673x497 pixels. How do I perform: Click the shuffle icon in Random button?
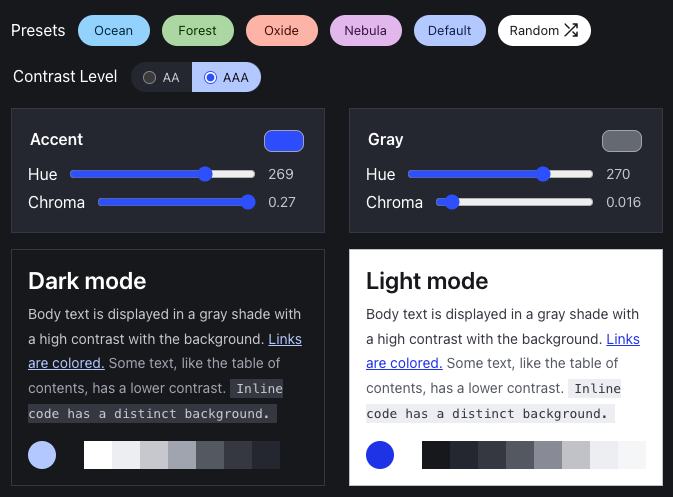click(571, 31)
